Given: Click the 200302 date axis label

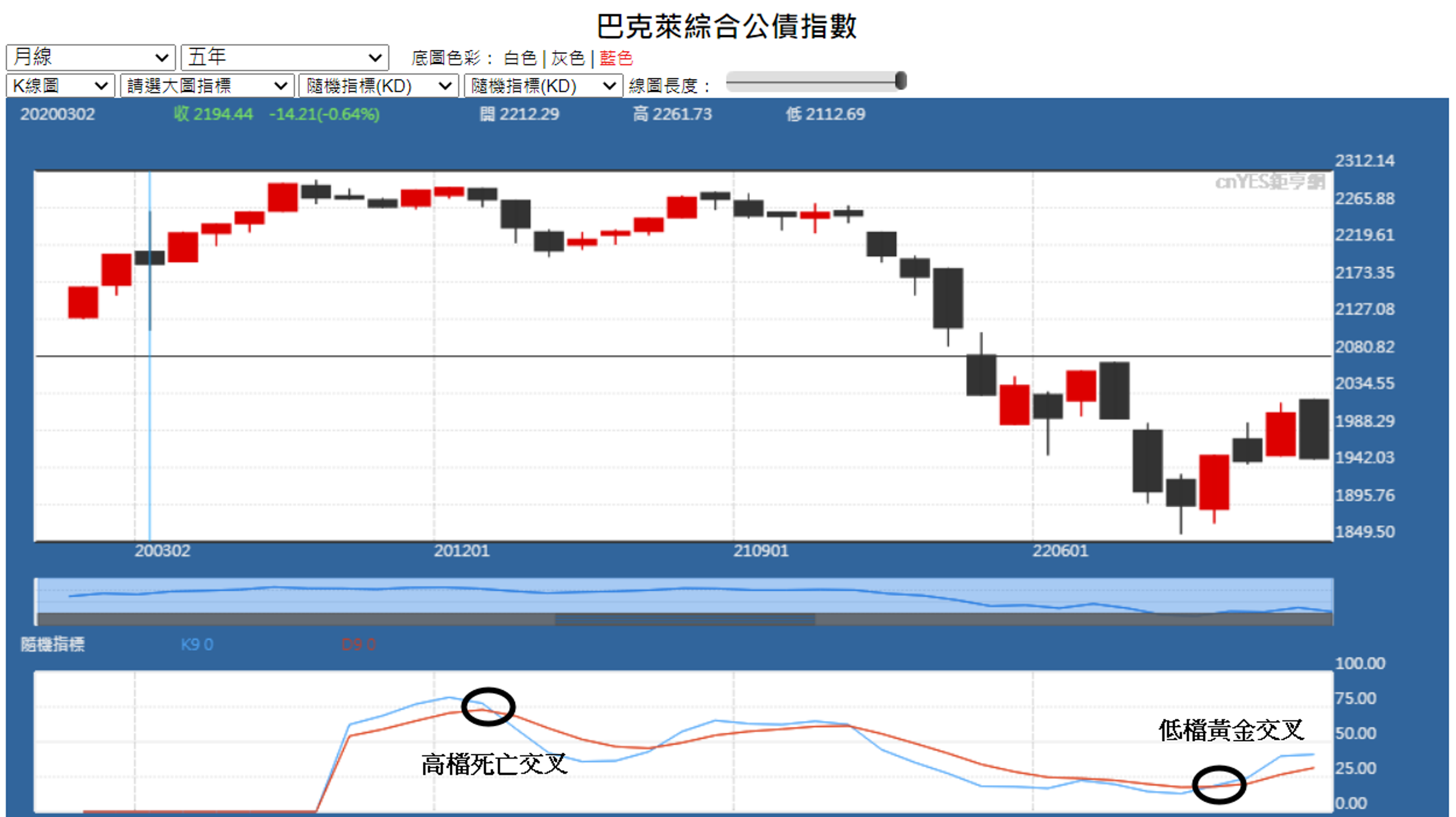Looking at the screenshot, I should [x=162, y=551].
